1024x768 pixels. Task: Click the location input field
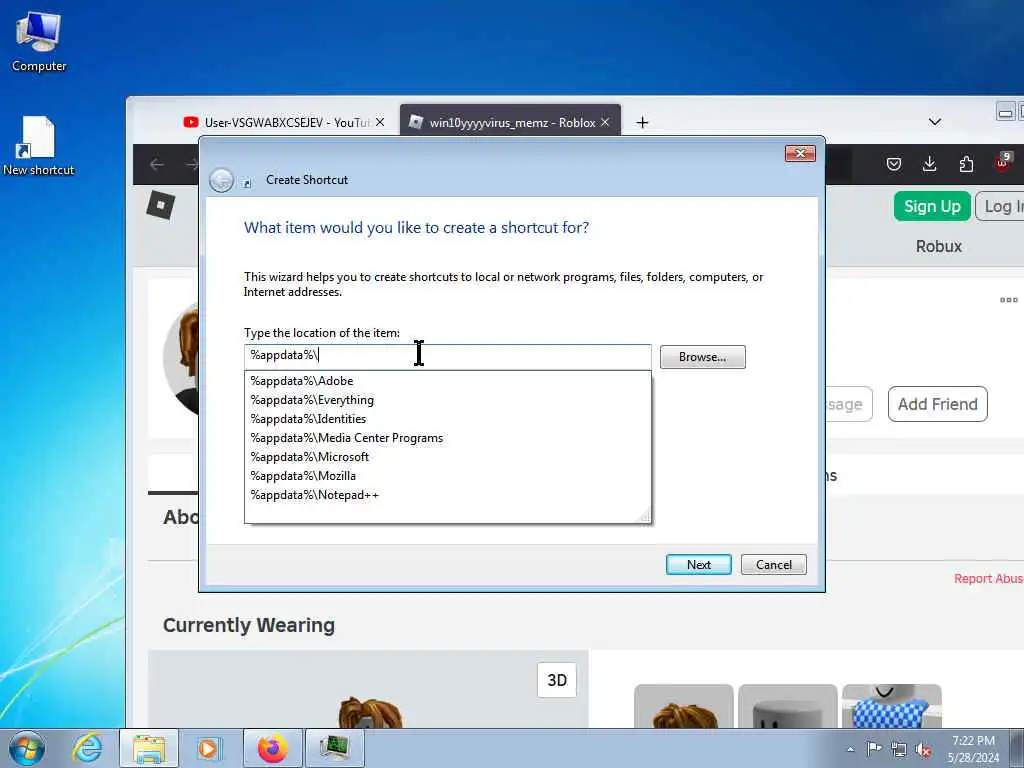(x=447, y=356)
